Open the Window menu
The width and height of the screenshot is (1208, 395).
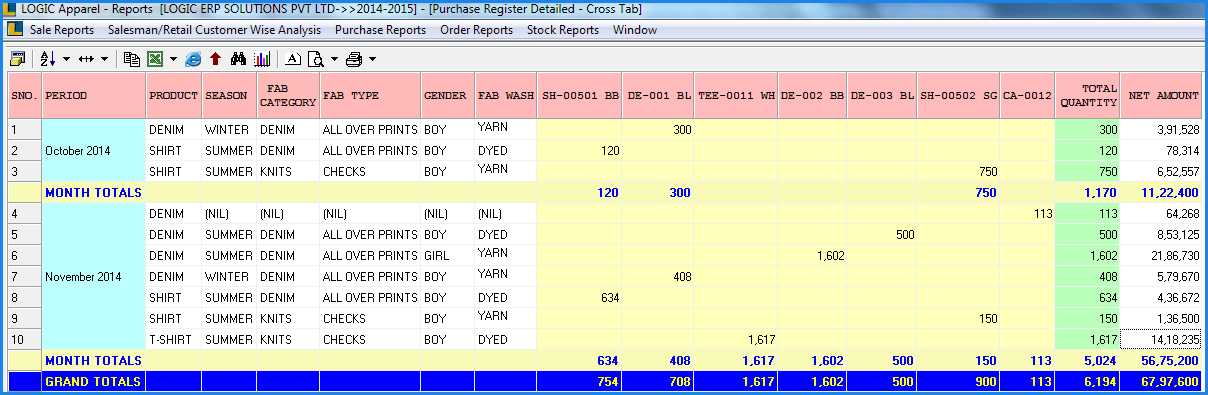click(635, 30)
